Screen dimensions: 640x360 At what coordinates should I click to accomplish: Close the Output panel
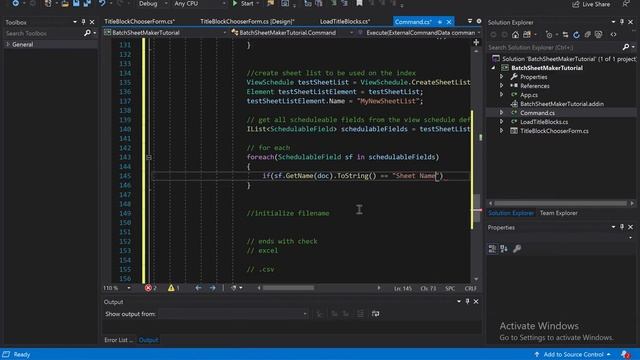pyautogui.click(x=476, y=302)
